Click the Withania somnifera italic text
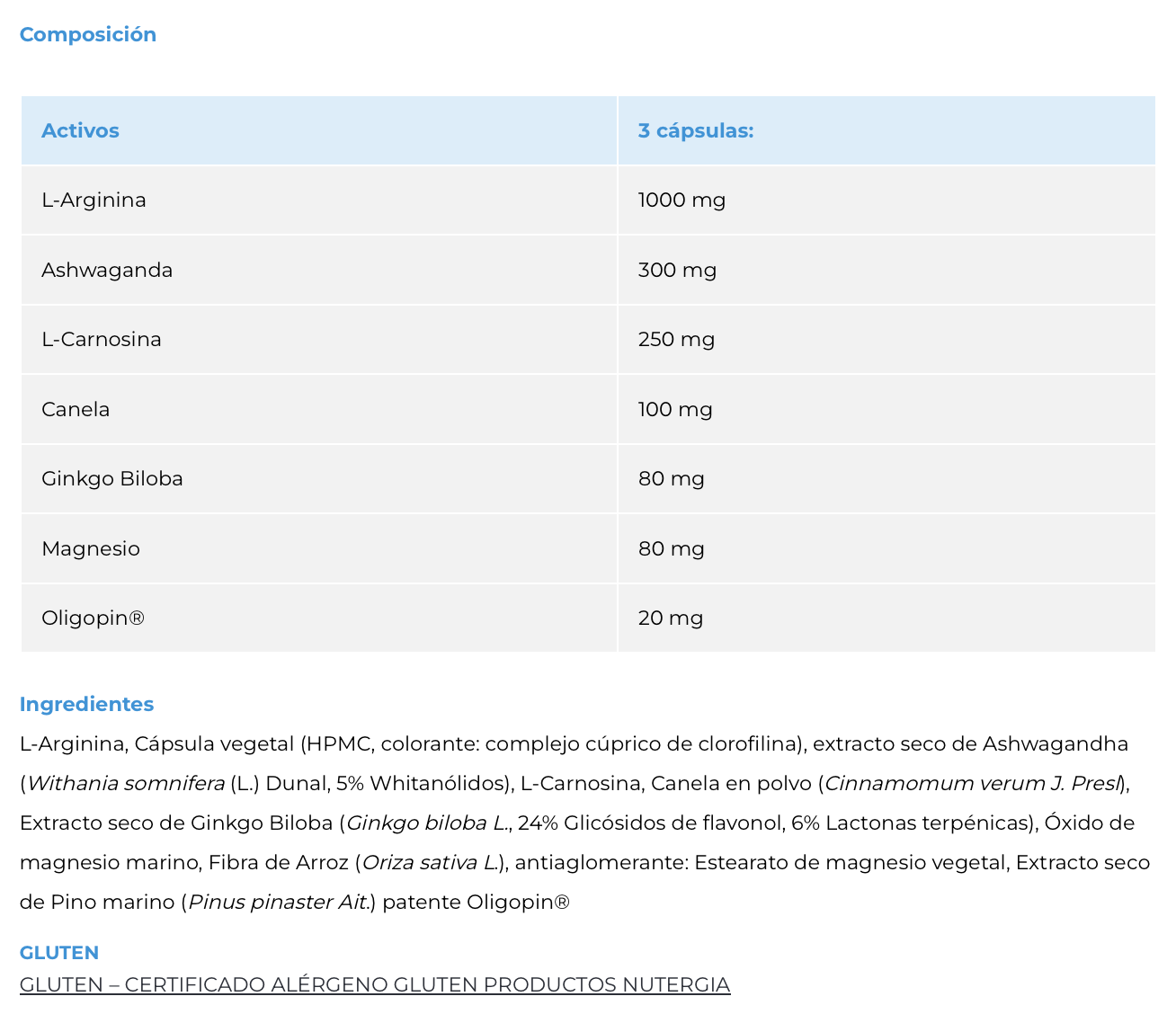Viewport: 1176px width, 1032px height. tap(126, 784)
